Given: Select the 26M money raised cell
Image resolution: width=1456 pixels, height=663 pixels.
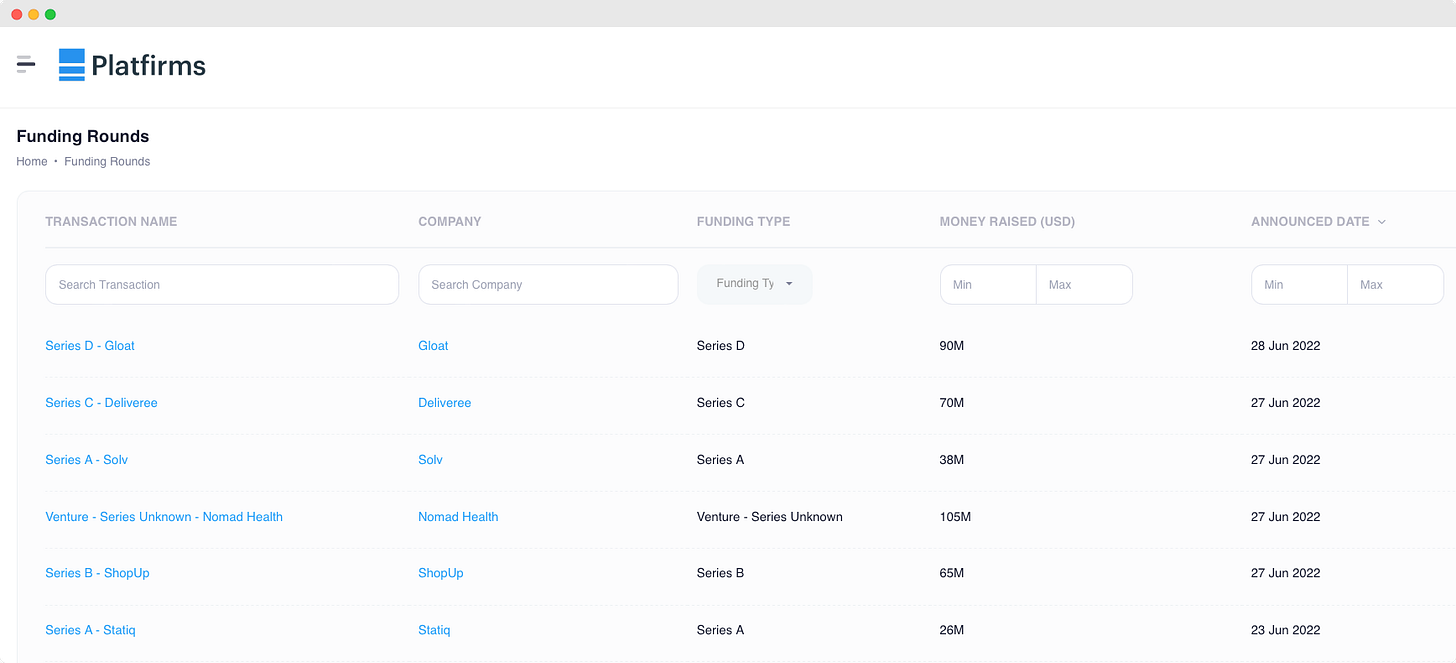Looking at the screenshot, I should pos(952,630).
